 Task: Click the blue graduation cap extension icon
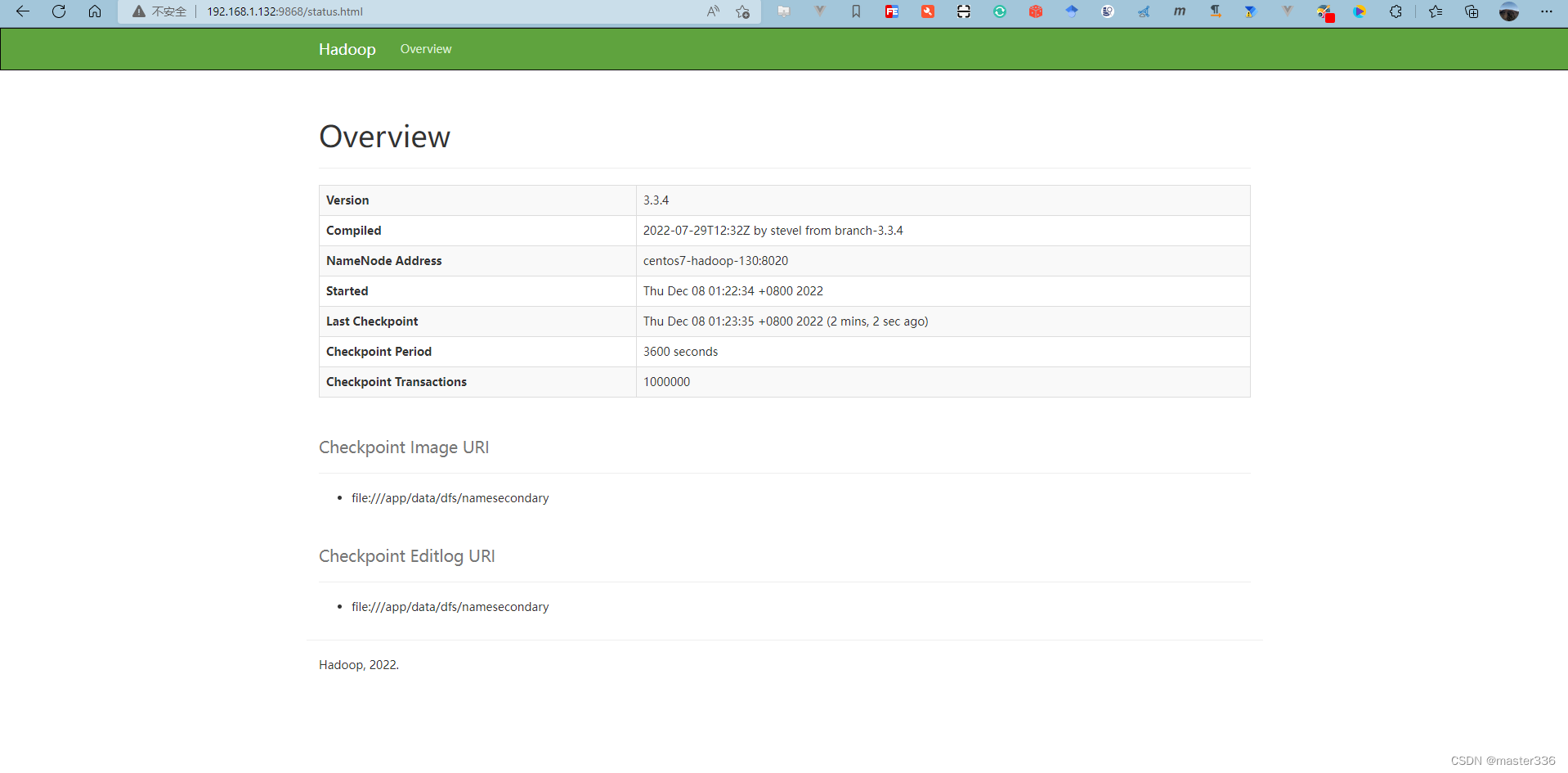(x=1072, y=11)
